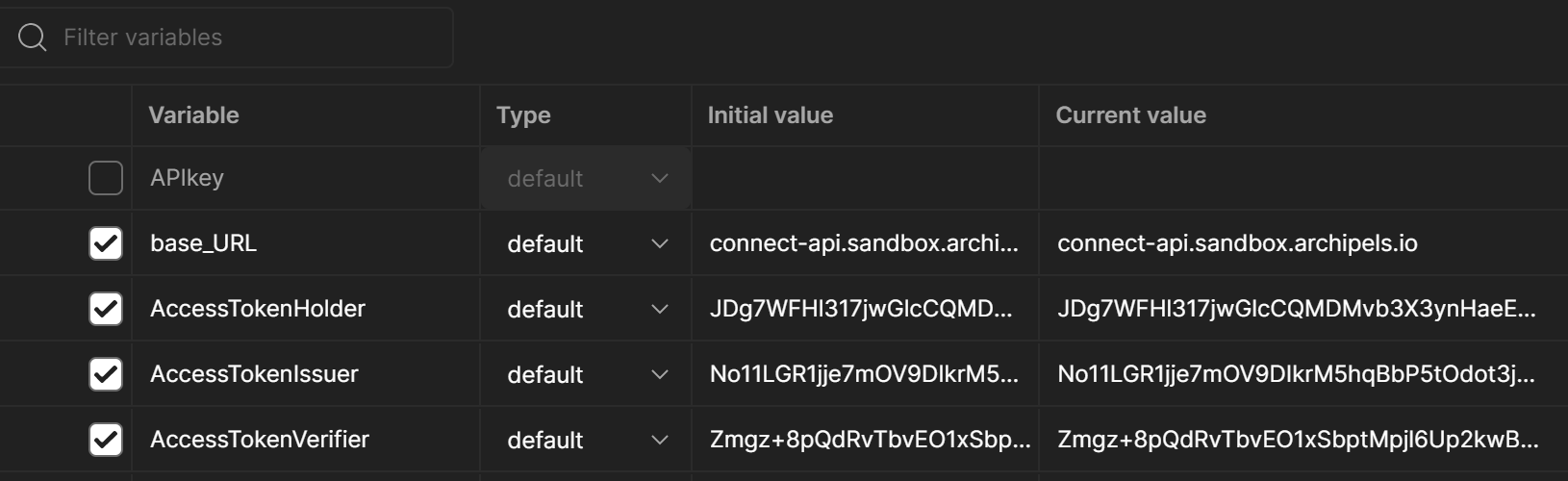Open the AccessTokenVerifier type dropdown
The height and width of the screenshot is (481, 1568).
coord(586,441)
